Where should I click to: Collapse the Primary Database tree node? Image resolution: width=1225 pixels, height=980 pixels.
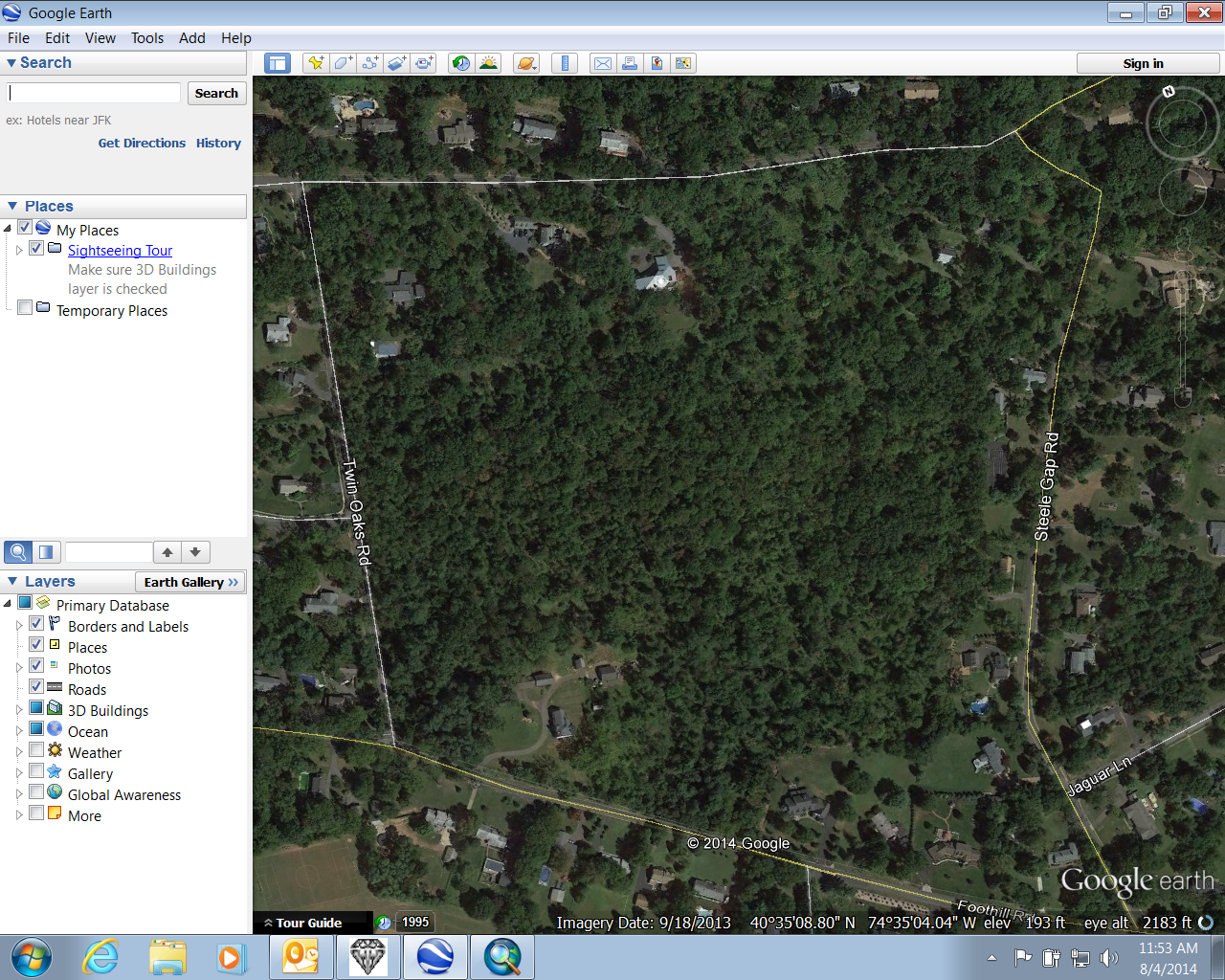click(8, 604)
